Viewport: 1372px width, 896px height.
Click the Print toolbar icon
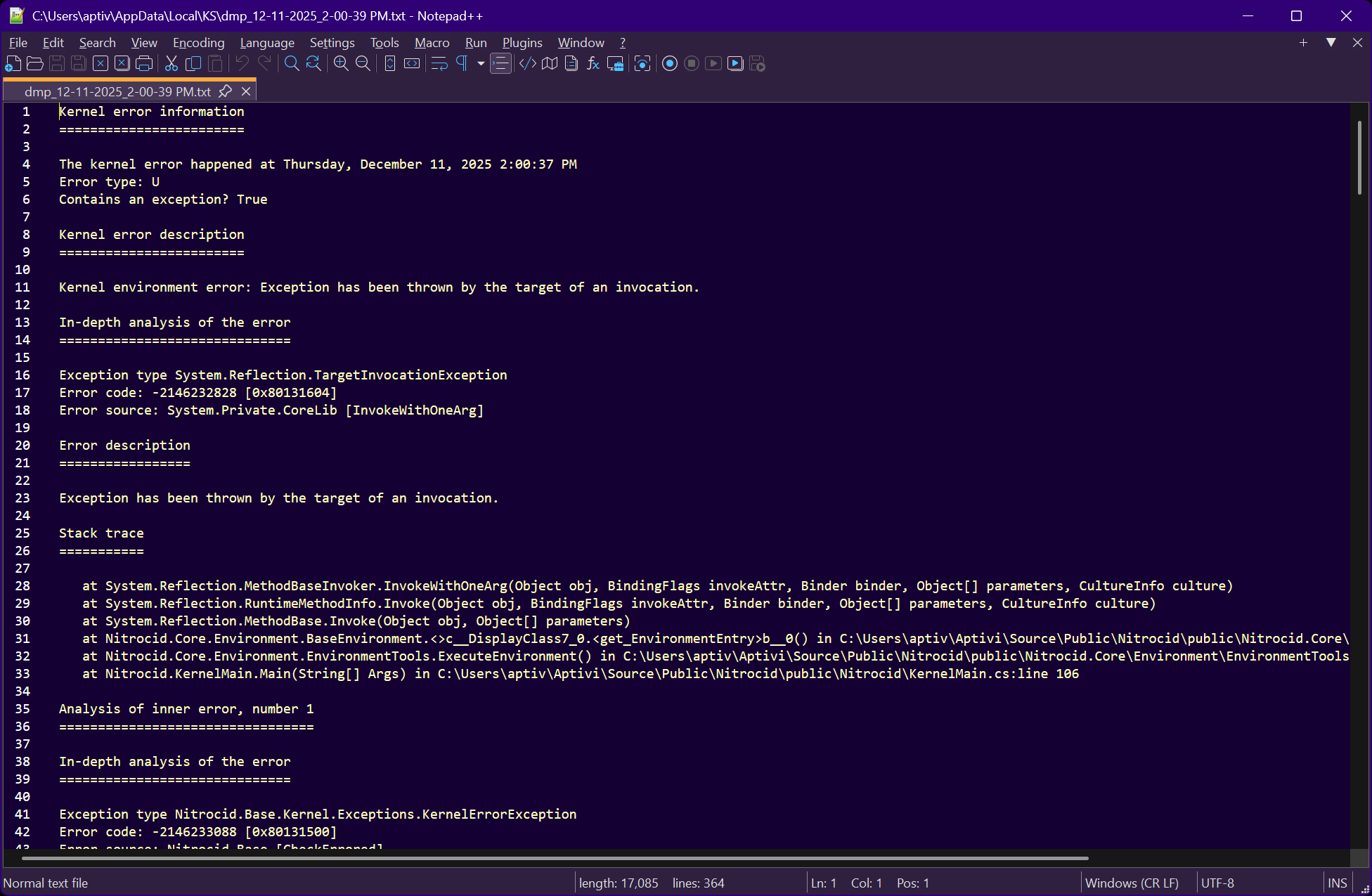pos(144,64)
